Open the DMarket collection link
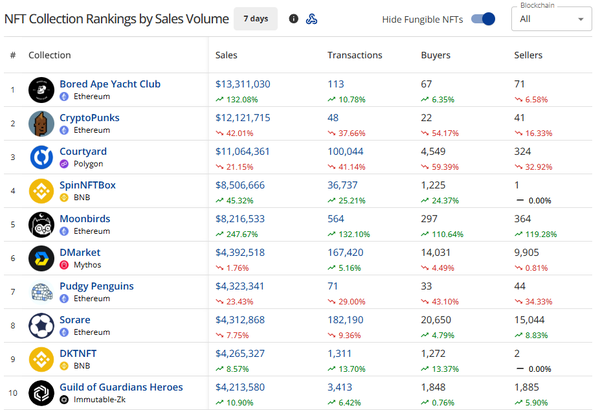 (x=80, y=252)
